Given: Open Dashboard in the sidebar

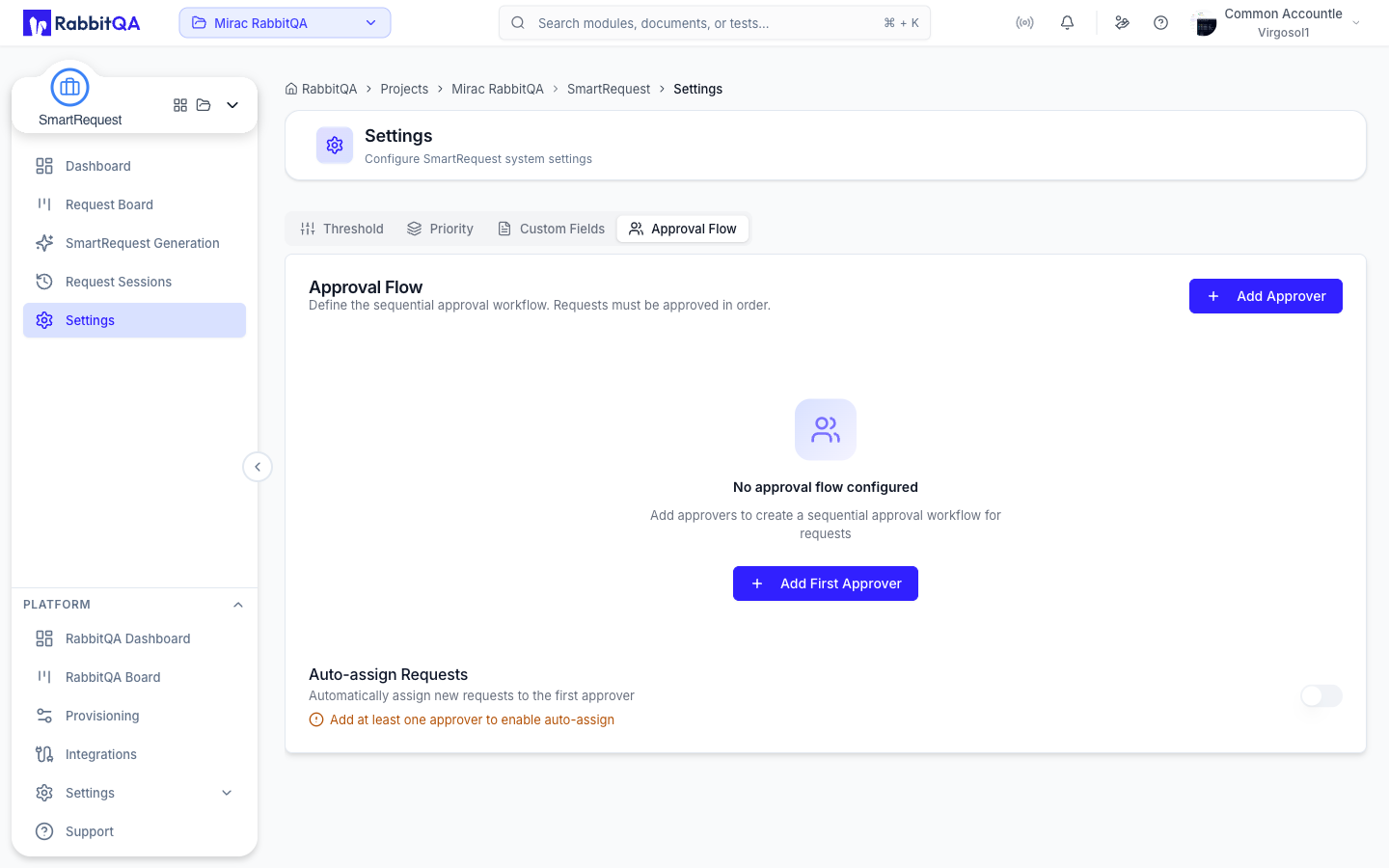Looking at the screenshot, I should coord(134,166).
